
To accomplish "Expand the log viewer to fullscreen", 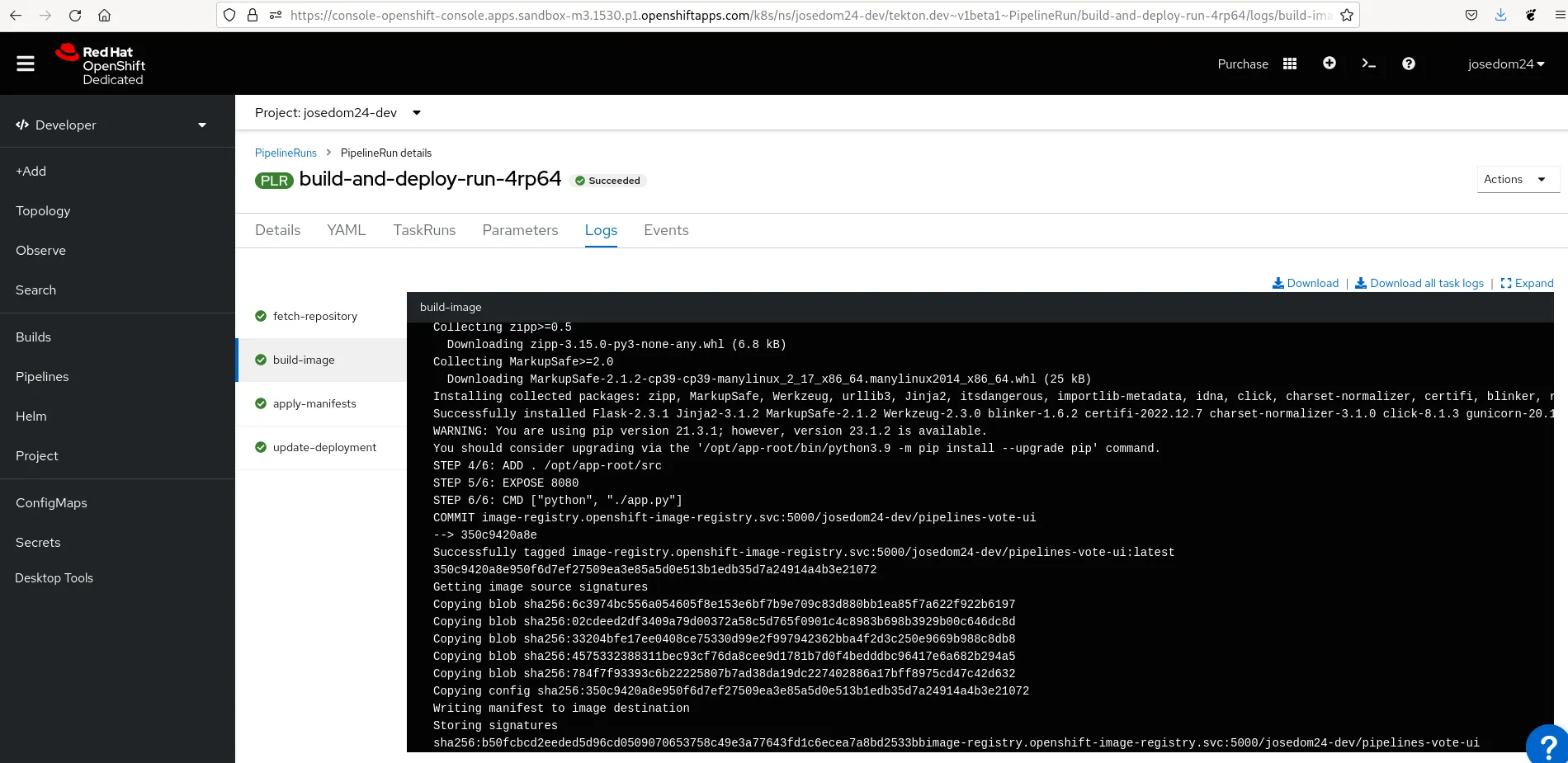I will 1527,283.
